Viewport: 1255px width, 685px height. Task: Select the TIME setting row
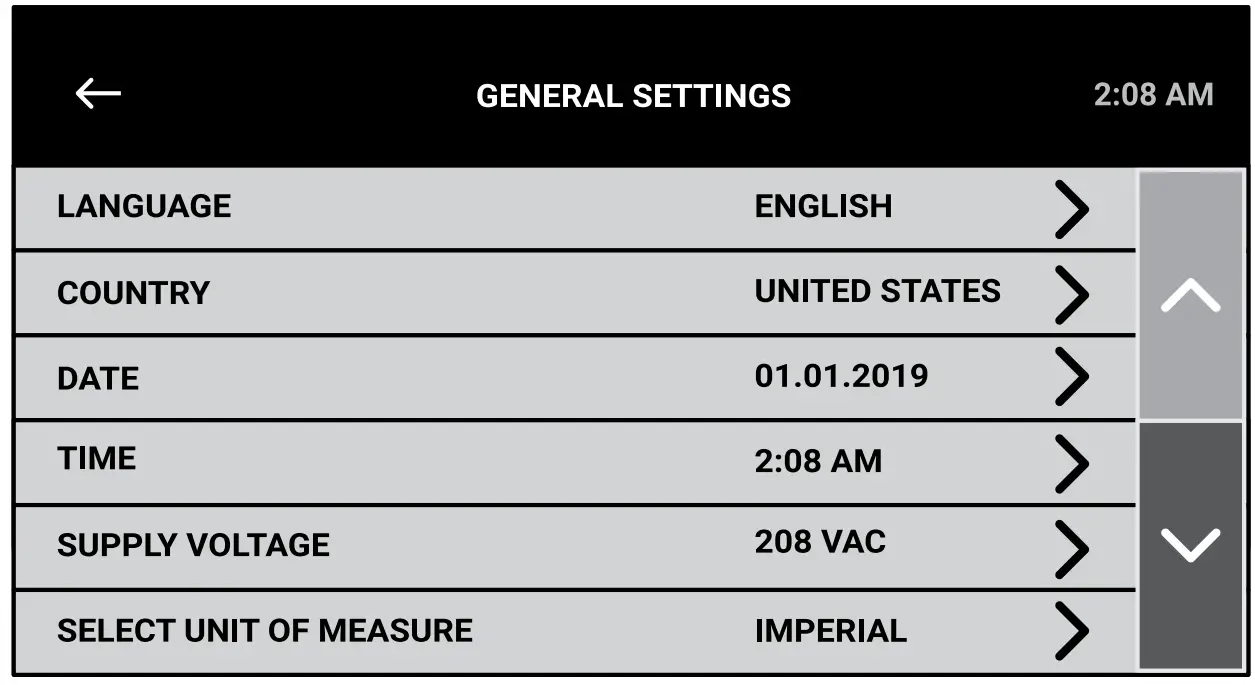coord(400,462)
